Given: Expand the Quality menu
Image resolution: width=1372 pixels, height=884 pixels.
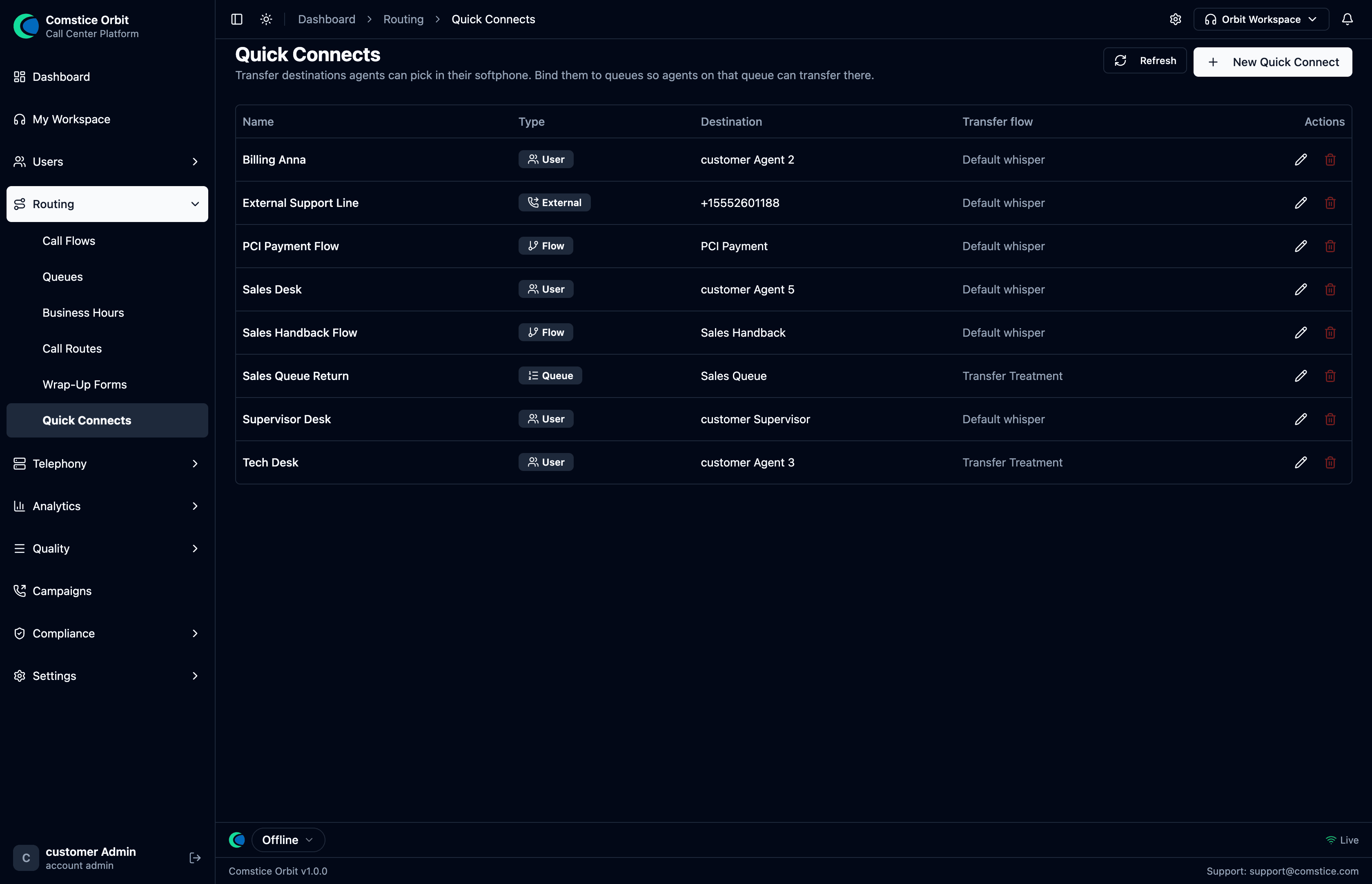Looking at the screenshot, I should (x=107, y=549).
